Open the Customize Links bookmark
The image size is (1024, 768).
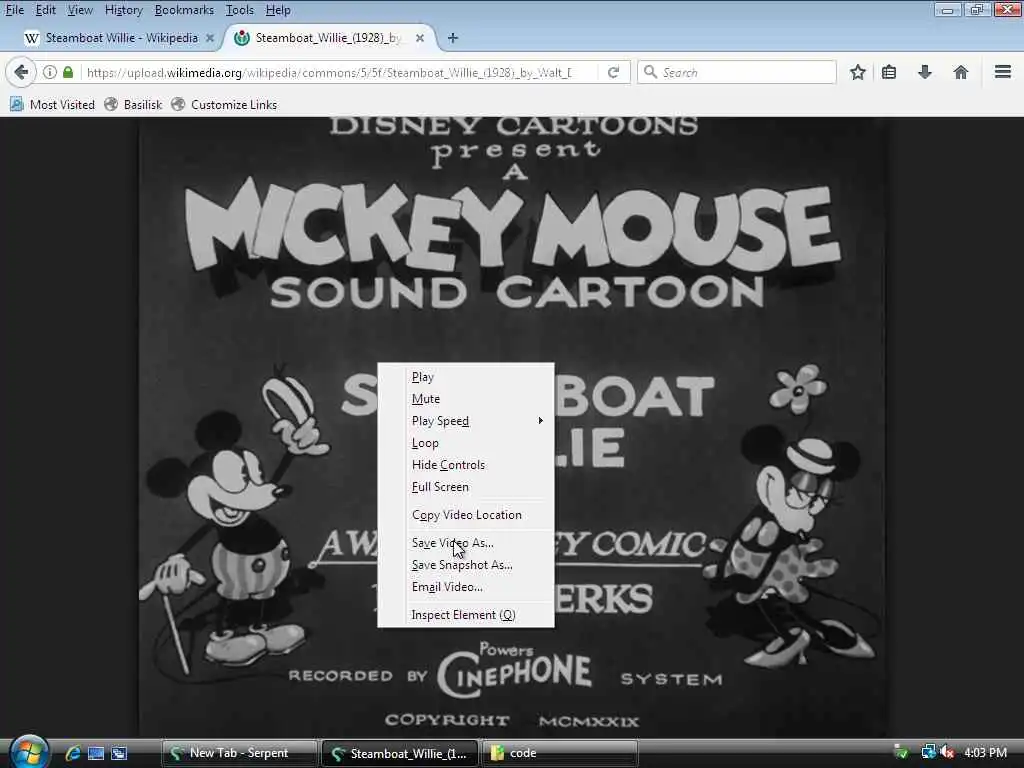coord(224,104)
